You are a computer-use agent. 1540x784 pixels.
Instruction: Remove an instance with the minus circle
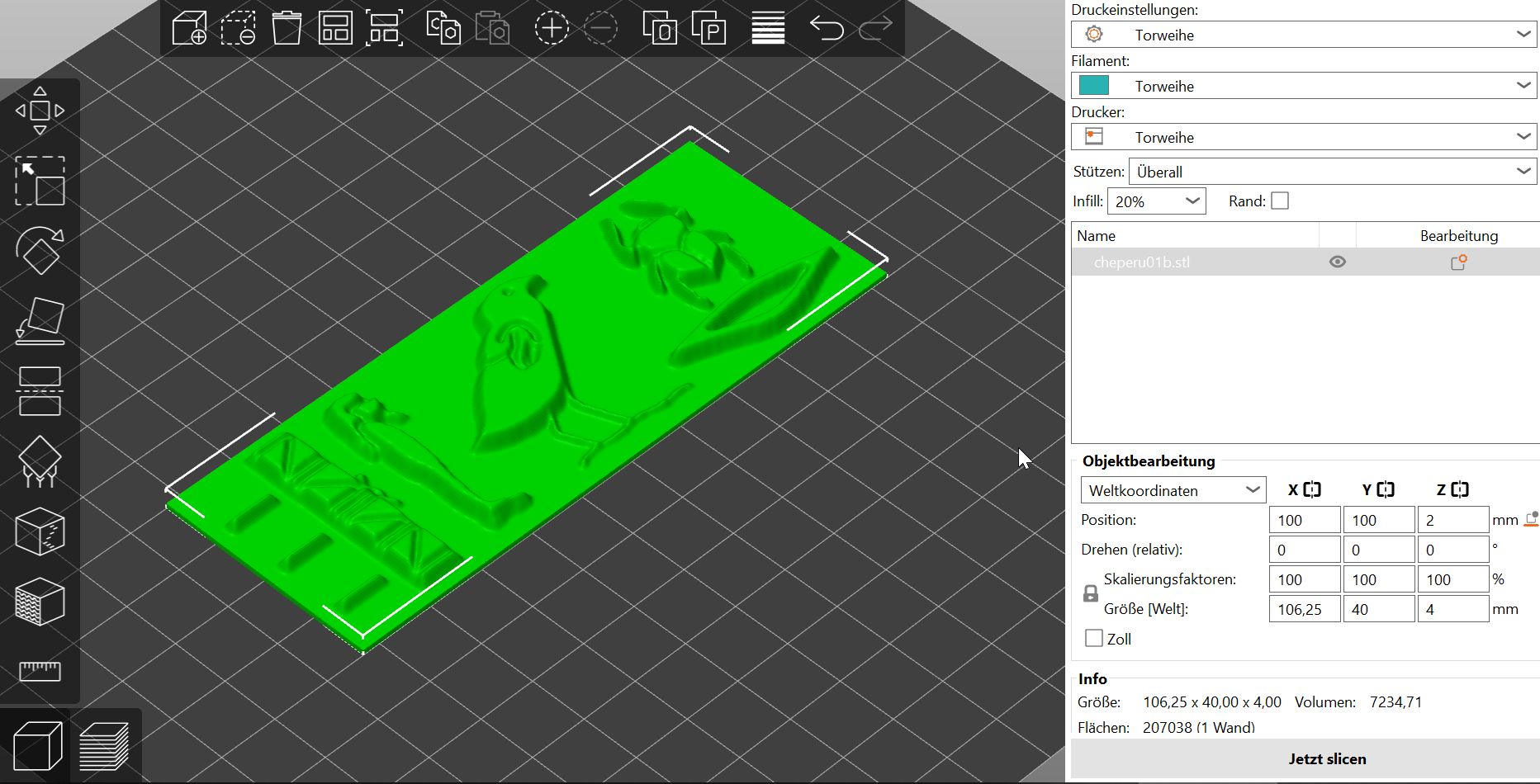[600, 28]
